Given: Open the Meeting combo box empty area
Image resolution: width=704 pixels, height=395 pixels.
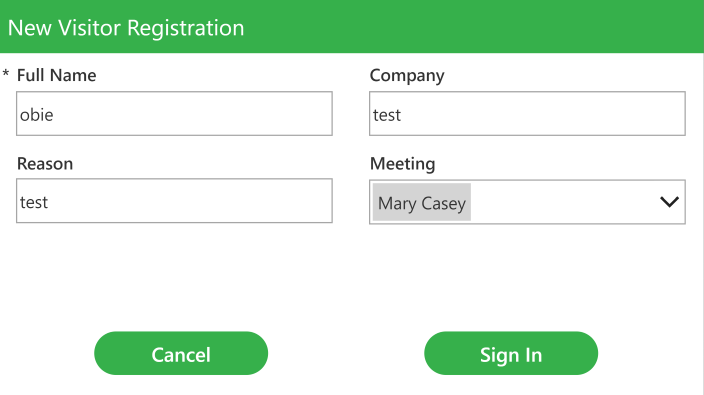Looking at the screenshot, I should (563, 202).
